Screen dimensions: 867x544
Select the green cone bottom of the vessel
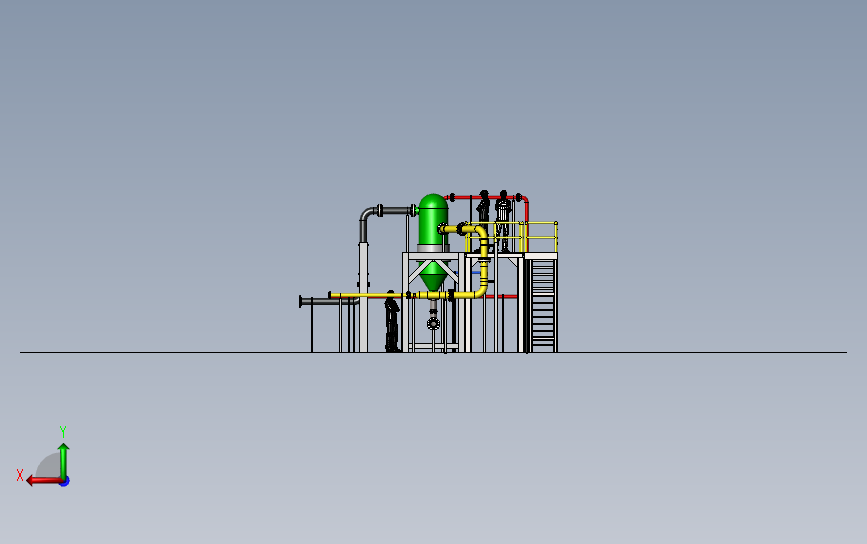click(433, 281)
